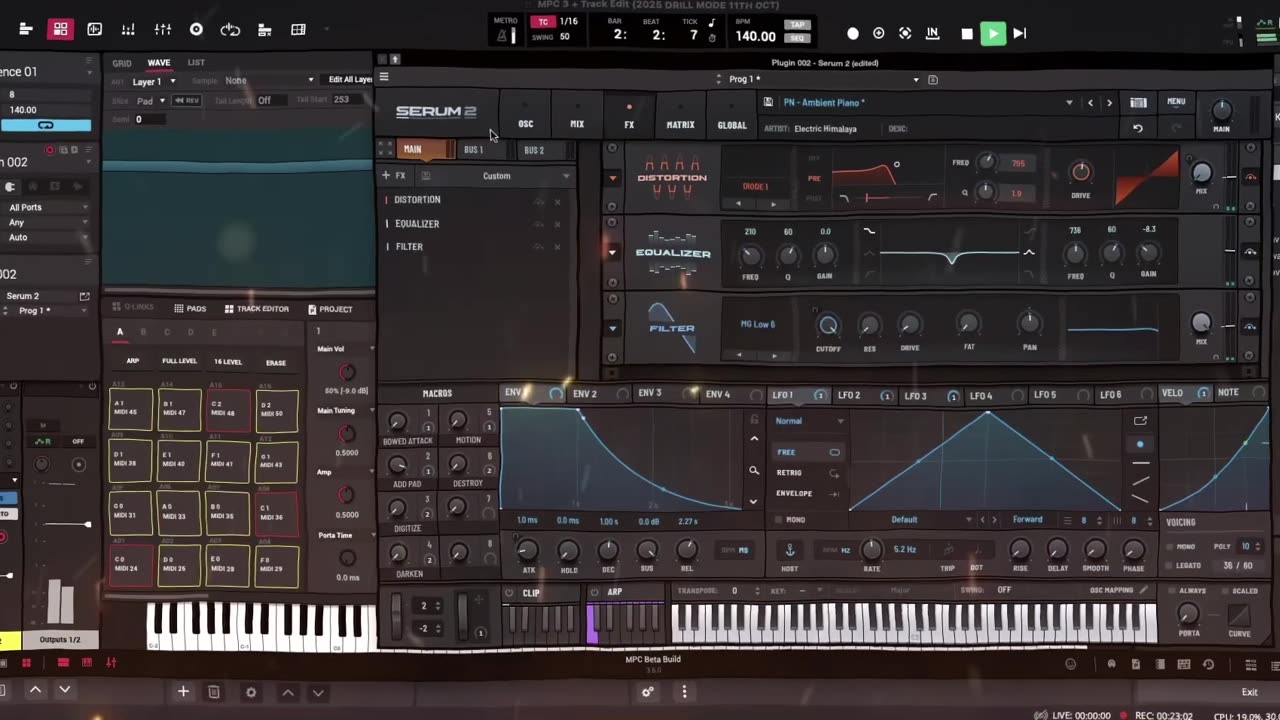Select the FREE LFO trigger mode
Viewport: 1280px width, 720px height.
coord(808,452)
